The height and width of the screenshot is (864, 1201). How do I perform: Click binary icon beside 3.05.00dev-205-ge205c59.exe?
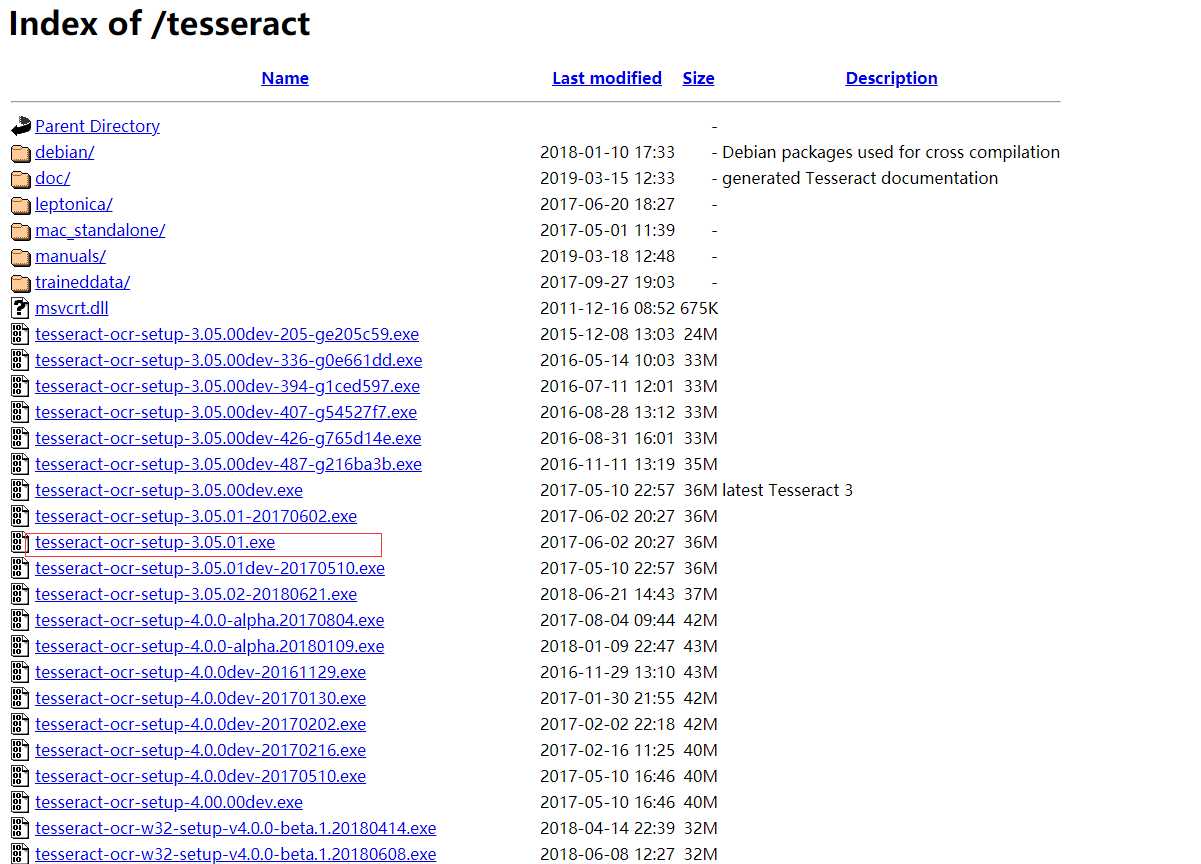click(21, 334)
